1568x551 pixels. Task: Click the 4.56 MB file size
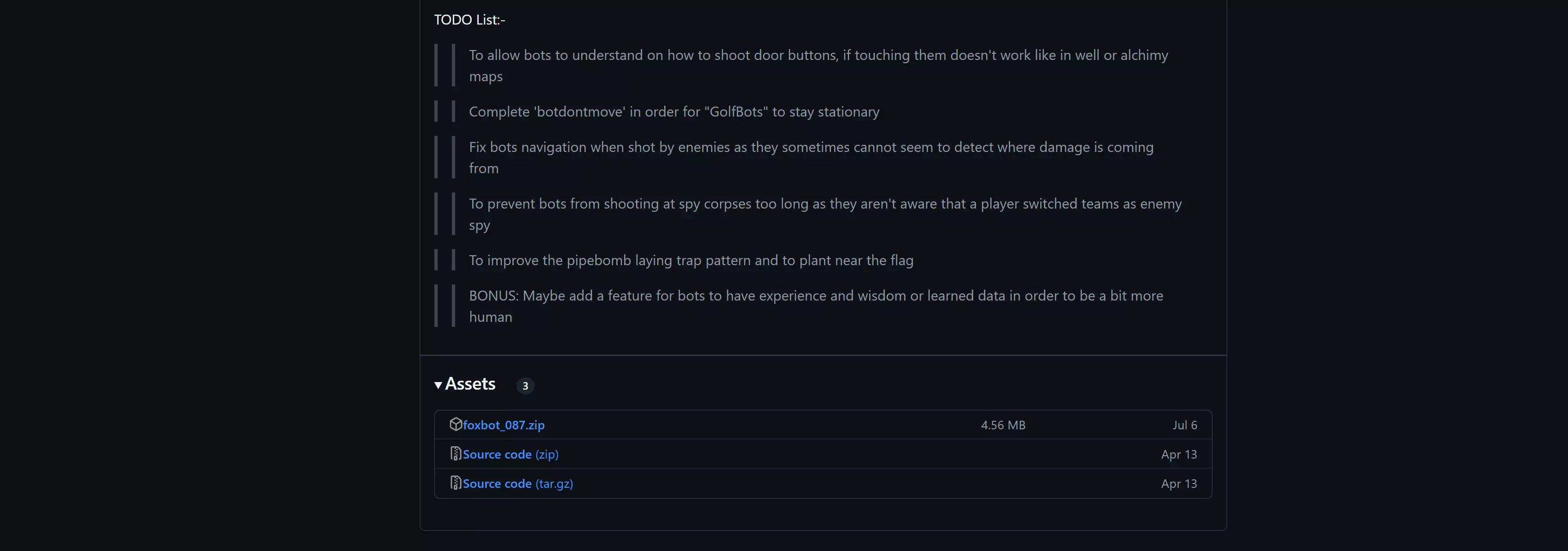click(x=1002, y=425)
